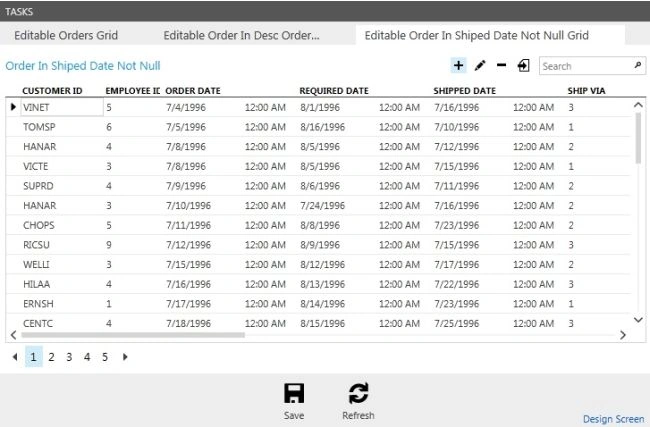Click grid vertical scrollbar up arrow
The image size is (650, 427).
(x=638, y=105)
